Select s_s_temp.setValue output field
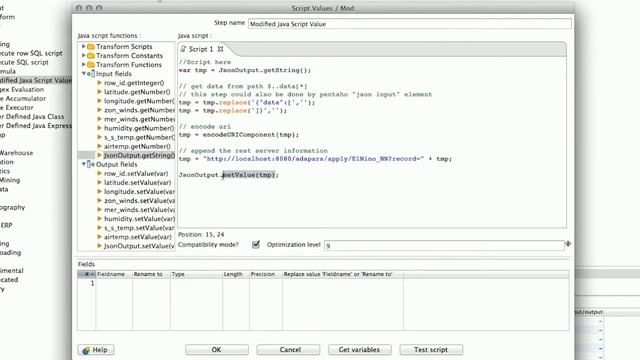The height and width of the screenshot is (360, 640). coord(139,228)
